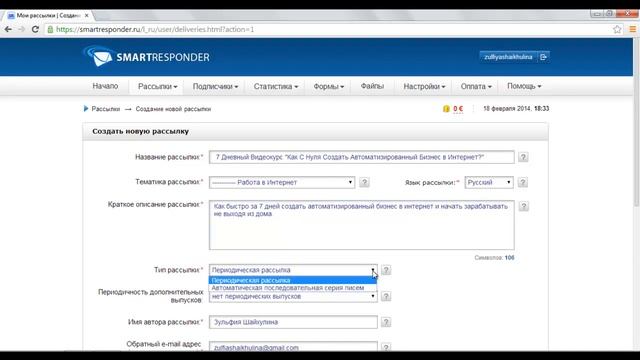Click into the Название рассылки field
640x360 pixels.
(362, 157)
